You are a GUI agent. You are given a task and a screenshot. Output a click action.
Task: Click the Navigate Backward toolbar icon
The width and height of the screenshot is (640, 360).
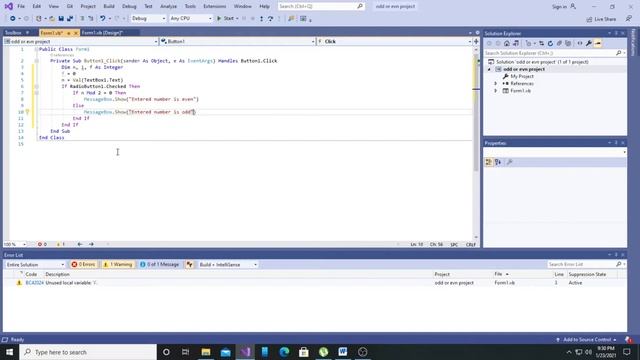click(x=13, y=18)
